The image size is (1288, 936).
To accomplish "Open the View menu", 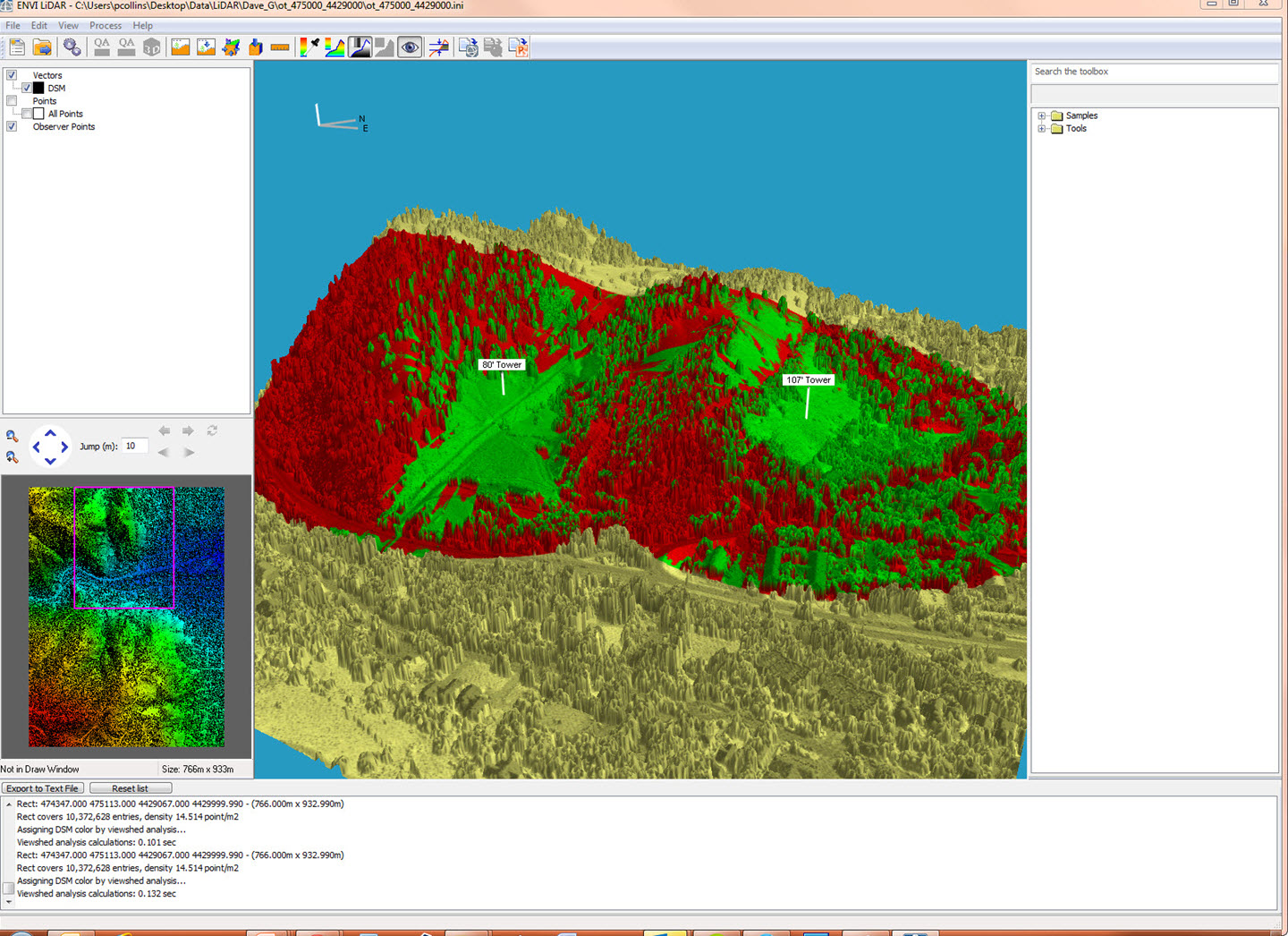I will pos(68,26).
